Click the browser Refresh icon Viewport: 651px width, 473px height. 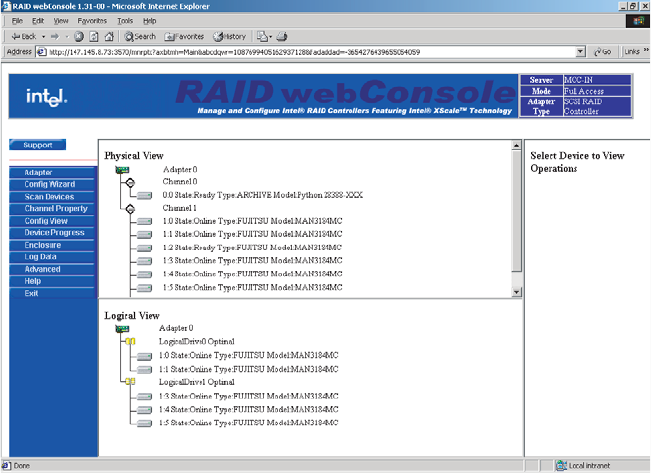(94, 37)
